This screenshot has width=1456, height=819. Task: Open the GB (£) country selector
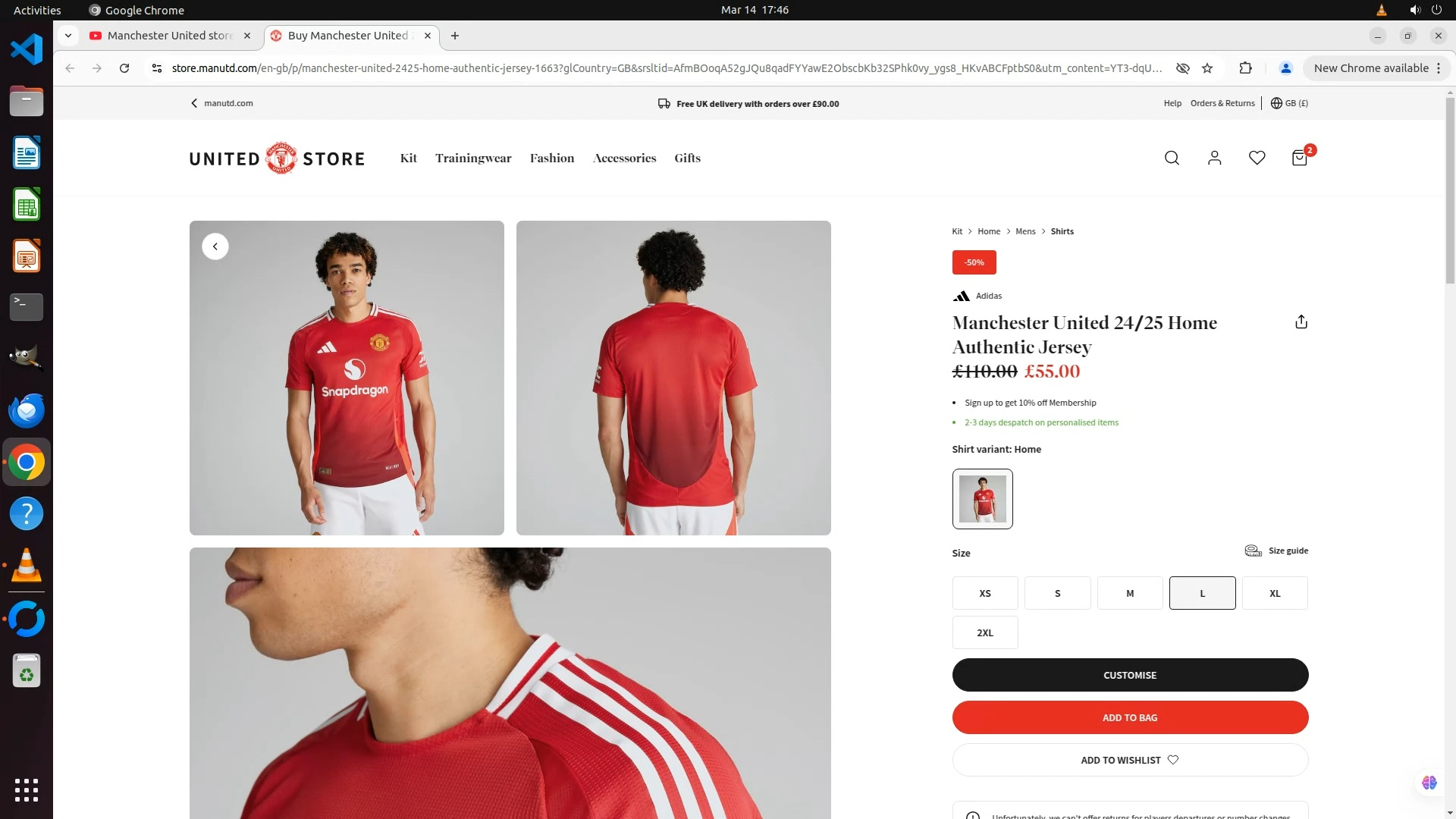click(1289, 103)
